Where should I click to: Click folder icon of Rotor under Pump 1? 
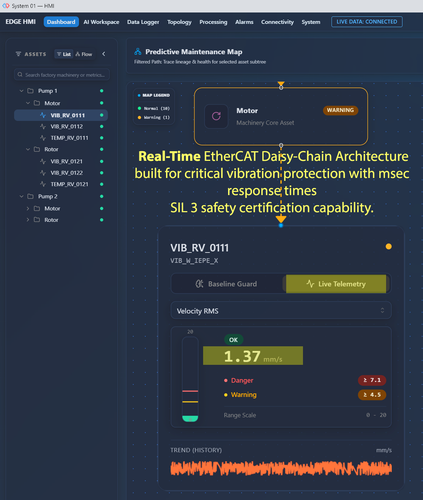[x=37, y=149]
